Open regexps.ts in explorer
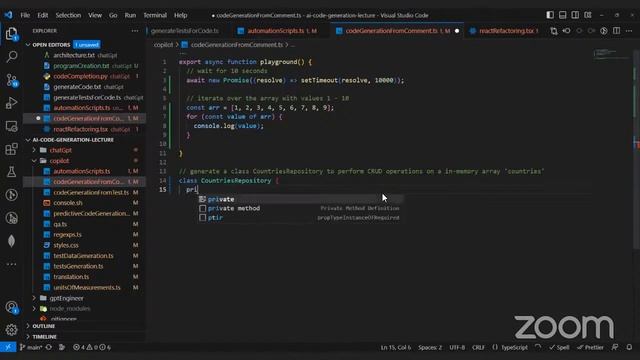The width and height of the screenshot is (640, 360). 67,235
